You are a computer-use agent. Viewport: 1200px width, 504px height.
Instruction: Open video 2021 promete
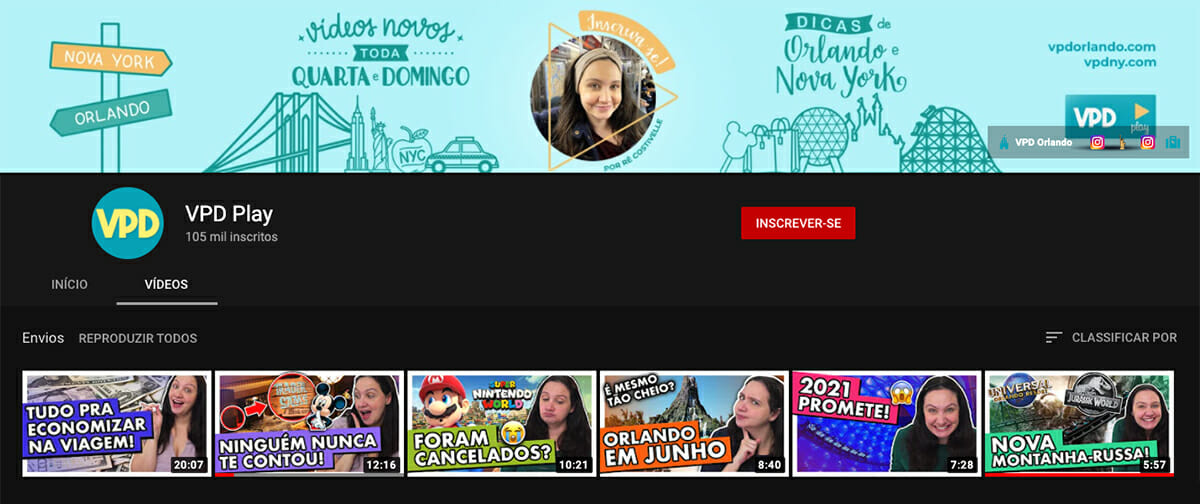point(886,424)
